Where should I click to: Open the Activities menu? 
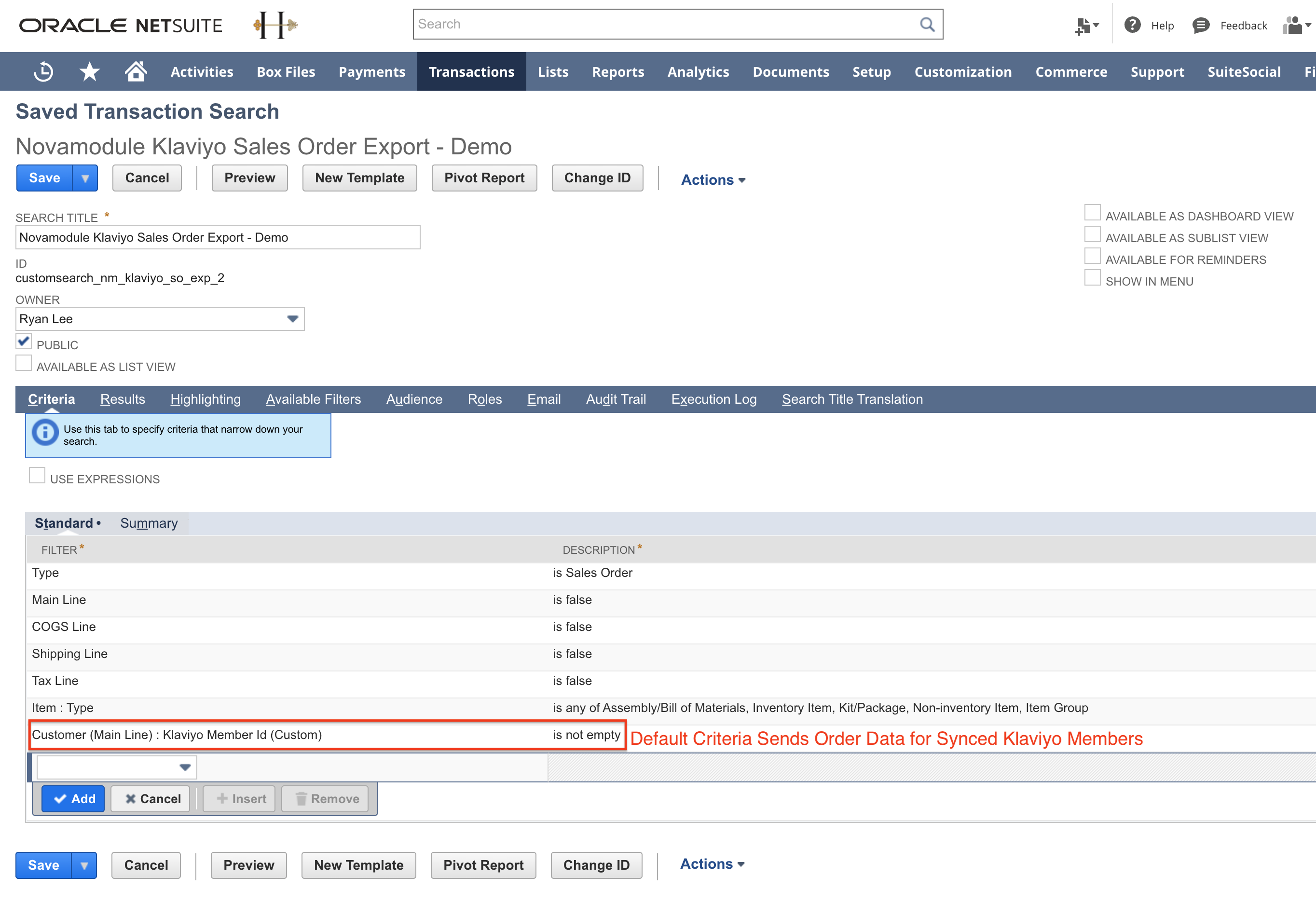pyautogui.click(x=202, y=72)
